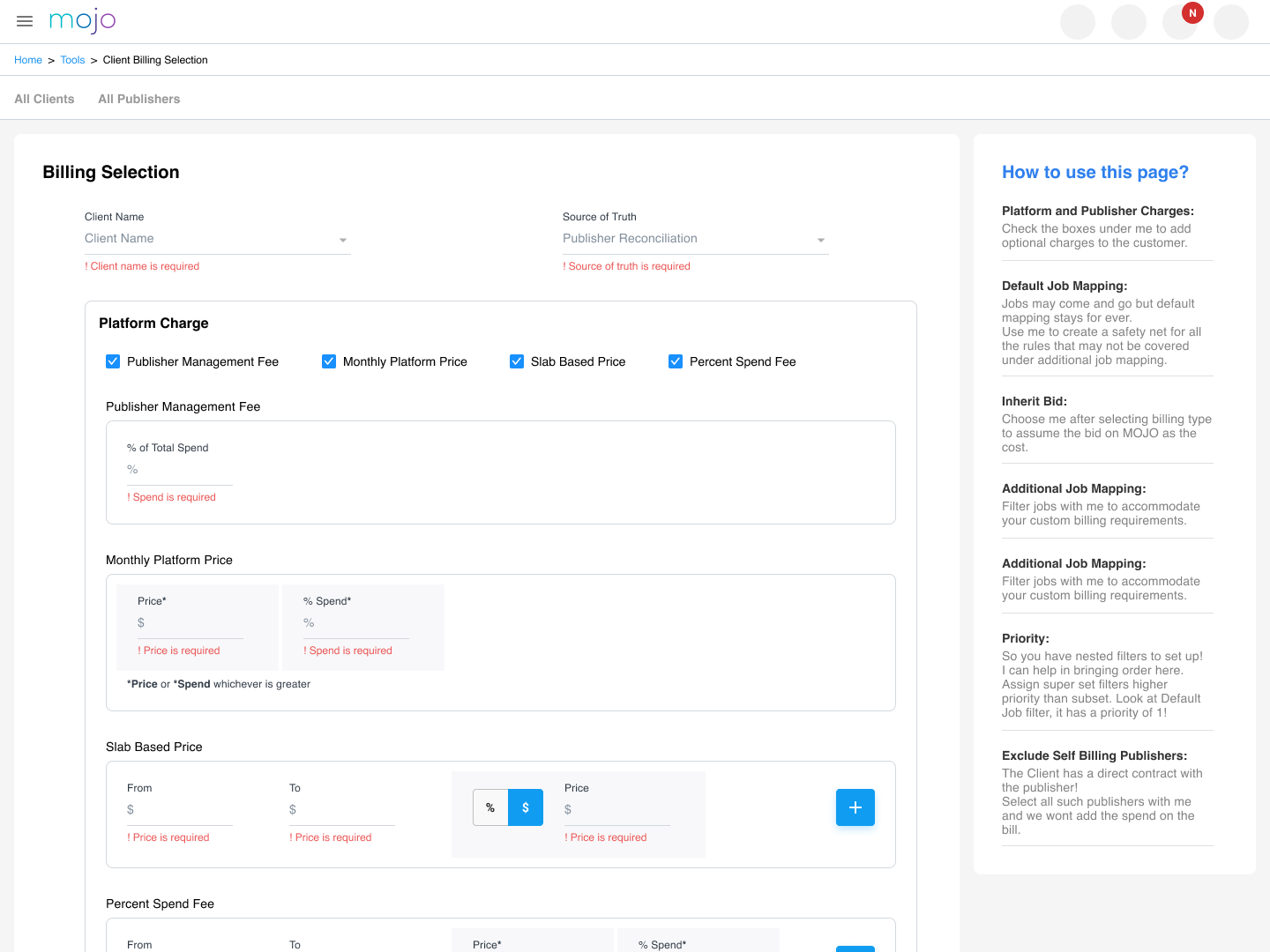Open notifications icon with red N badge
1270x952 pixels.
(1179, 22)
